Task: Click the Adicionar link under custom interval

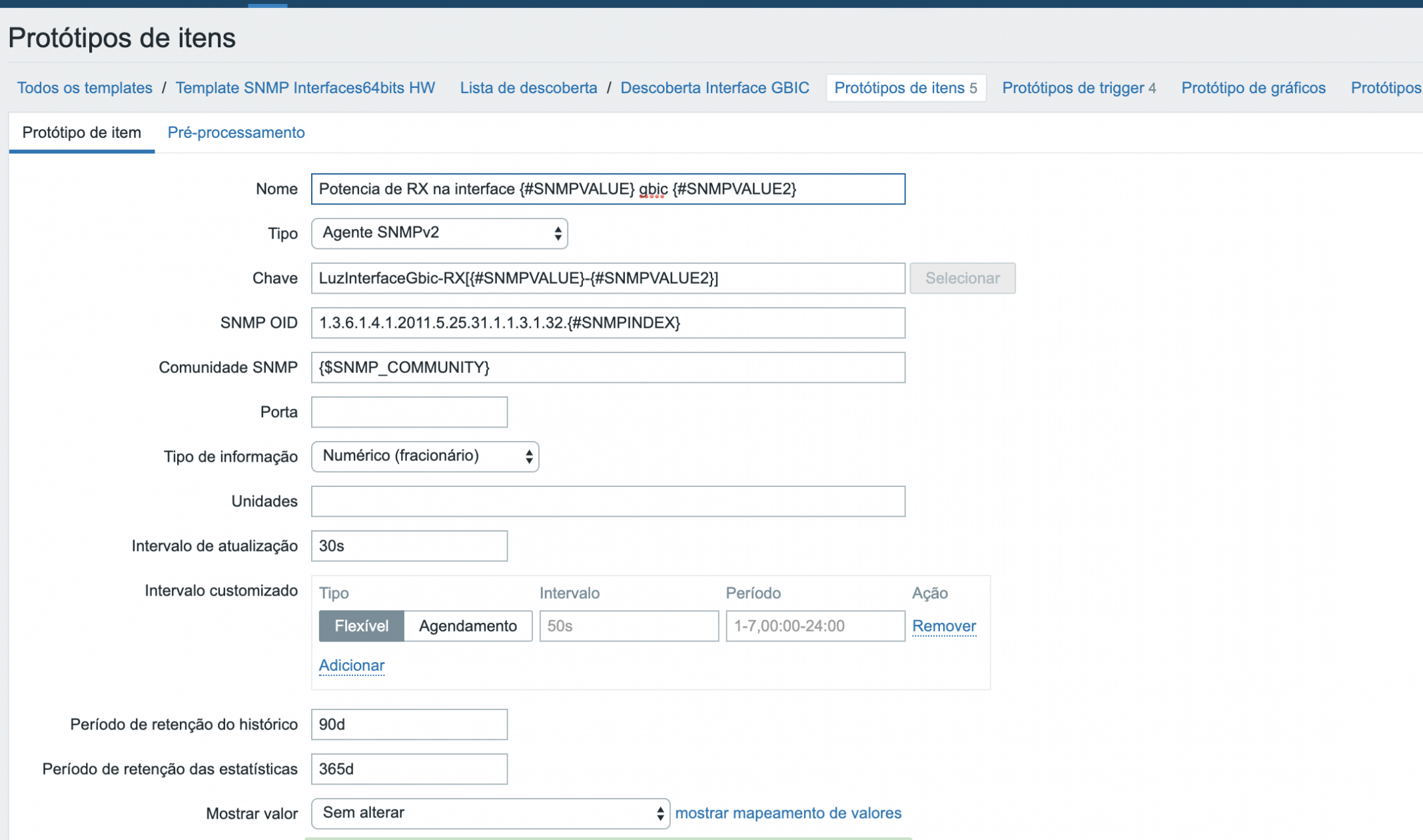Action: (351, 665)
